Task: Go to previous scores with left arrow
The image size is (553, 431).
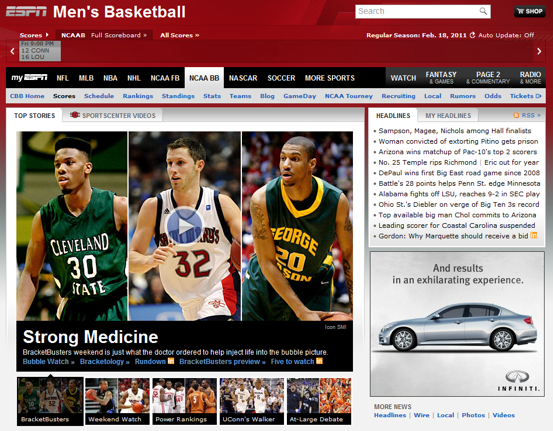Action: 12,51
